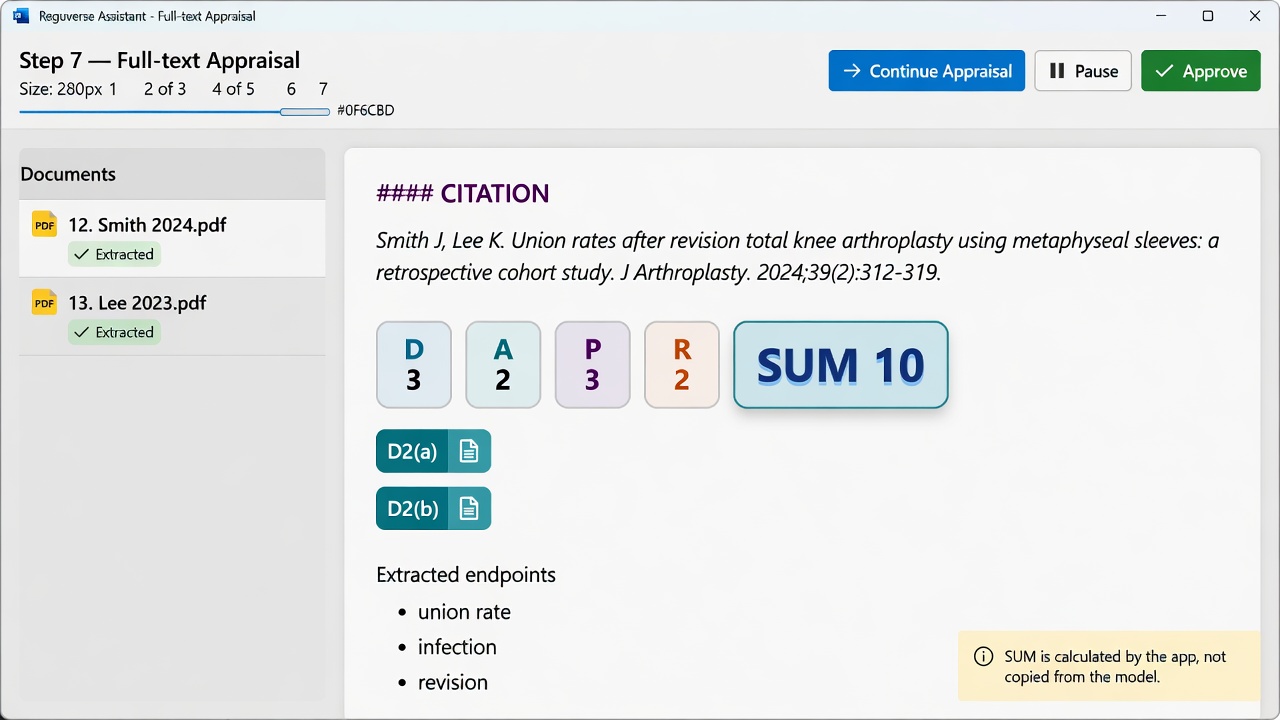Select the A score tile
1280x720 pixels.
click(x=503, y=365)
